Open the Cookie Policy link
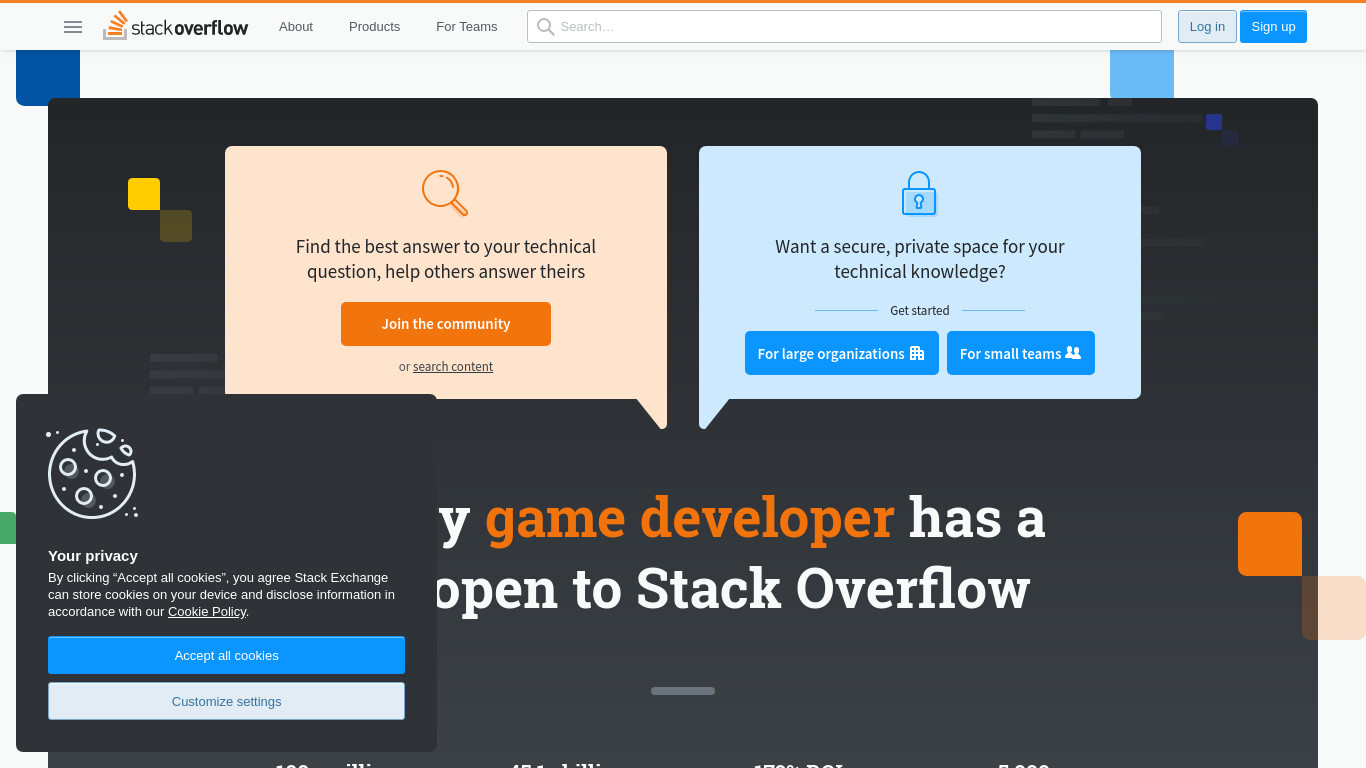 207,612
